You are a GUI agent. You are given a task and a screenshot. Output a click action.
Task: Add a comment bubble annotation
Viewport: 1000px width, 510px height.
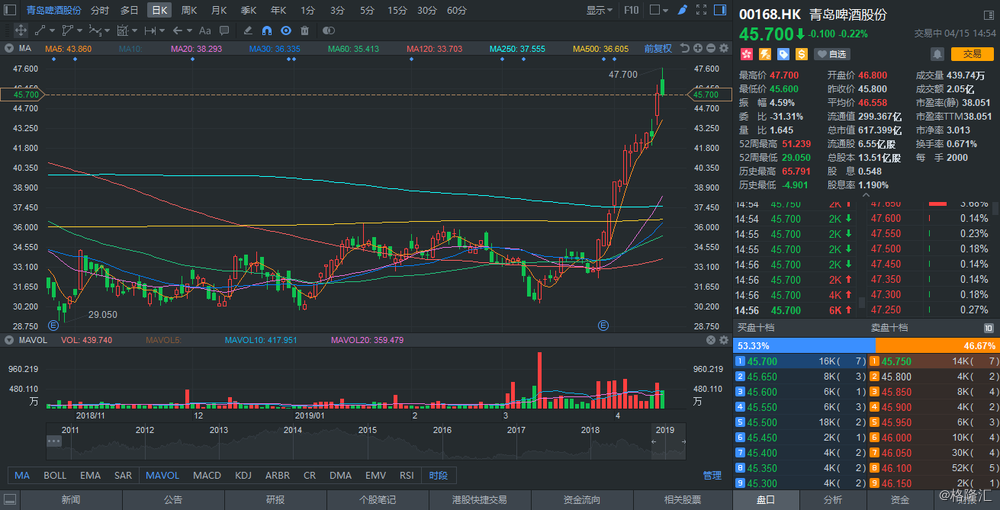(x=224, y=30)
